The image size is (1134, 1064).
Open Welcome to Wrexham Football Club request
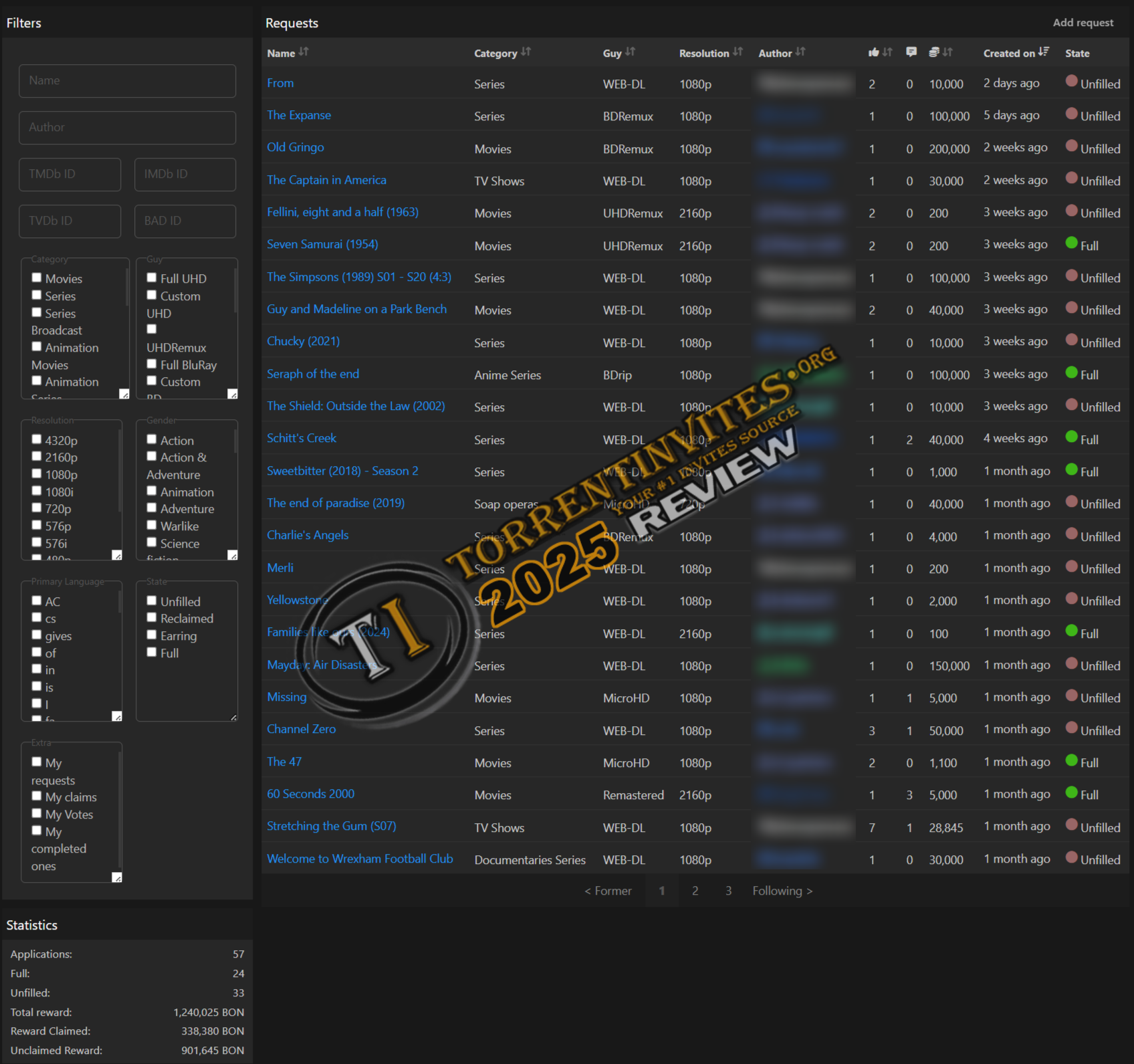click(x=360, y=859)
